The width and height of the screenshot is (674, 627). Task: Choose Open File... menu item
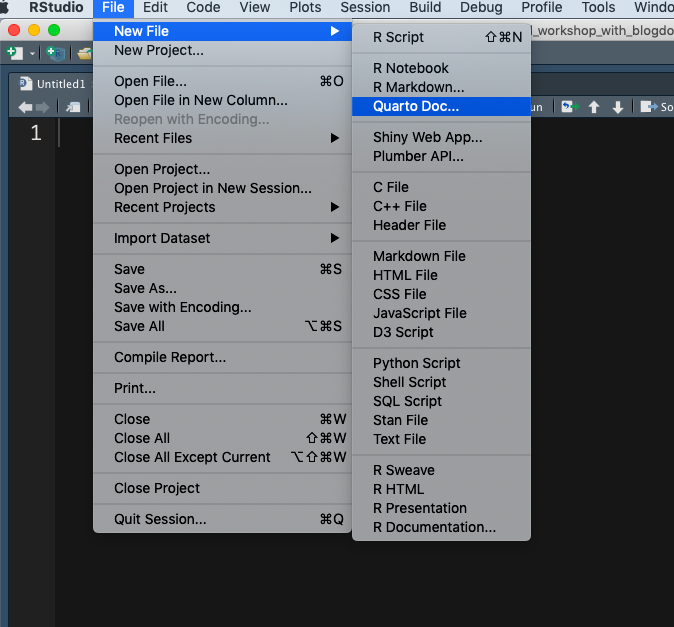point(223,81)
